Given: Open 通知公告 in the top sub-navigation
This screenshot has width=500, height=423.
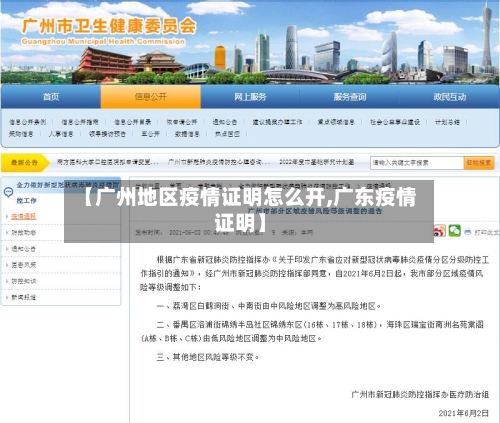Looking at the screenshot, I should 225,122.
